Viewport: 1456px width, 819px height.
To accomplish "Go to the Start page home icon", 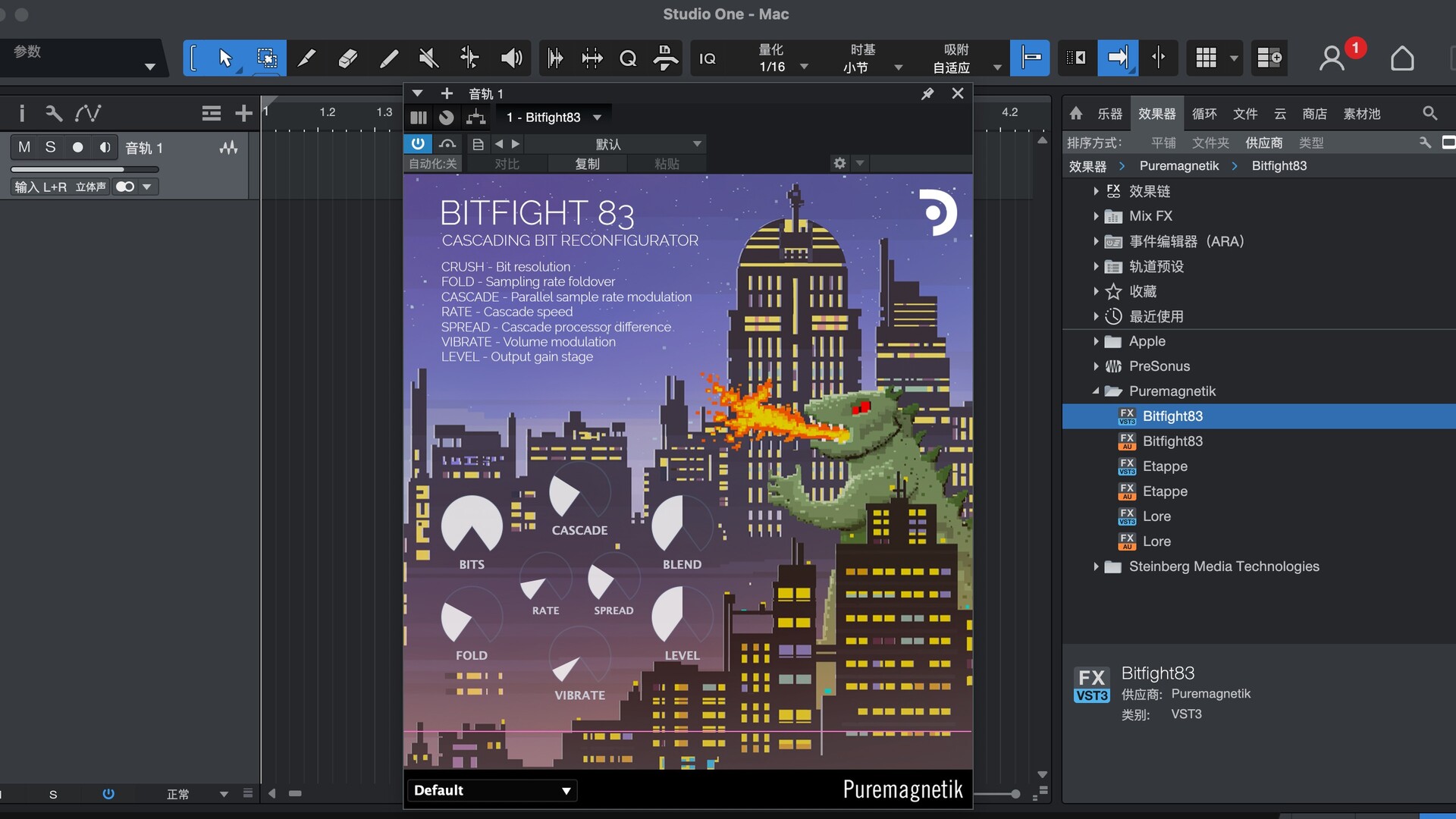I will pyautogui.click(x=1402, y=58).
